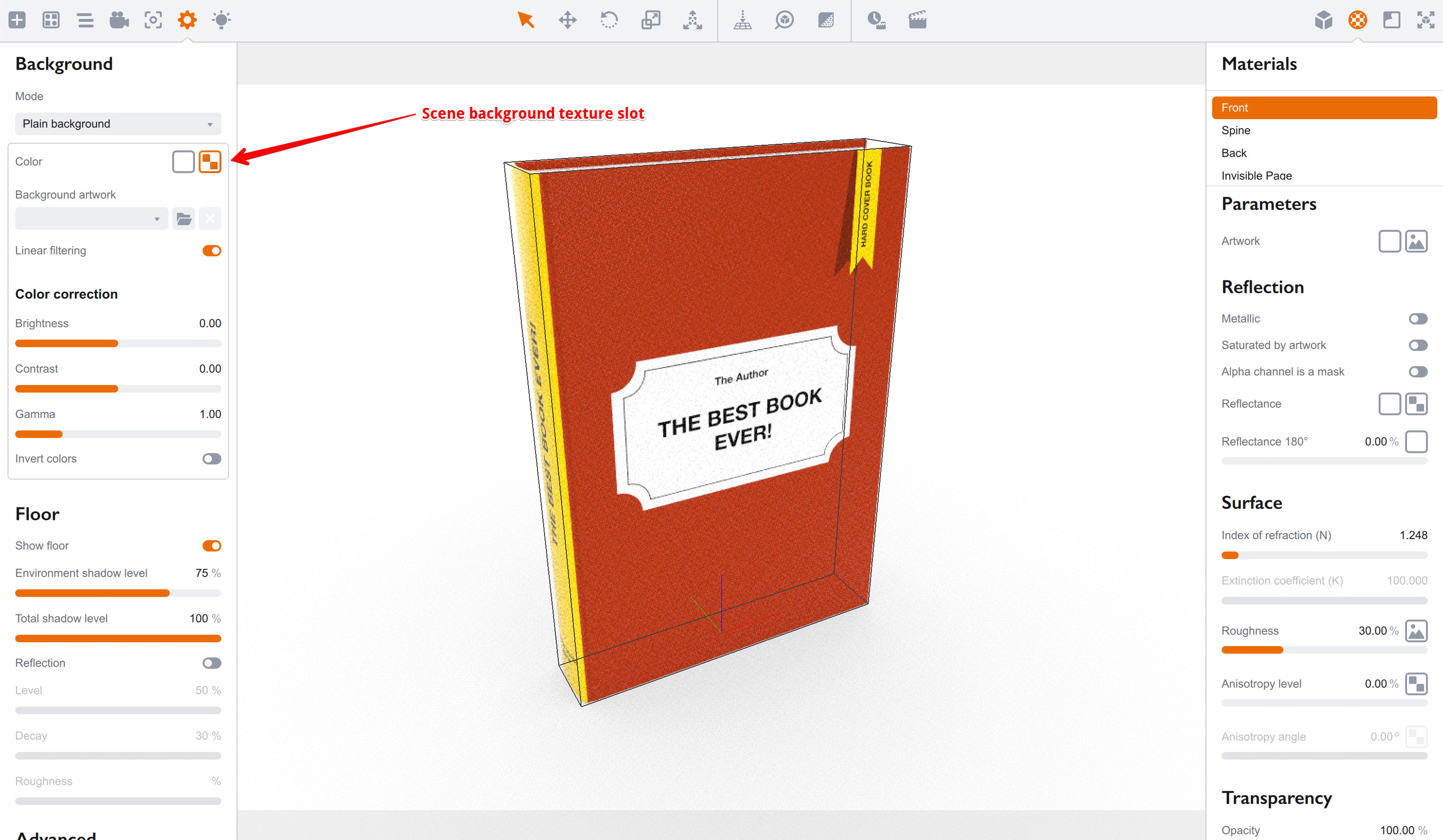The width and height of the screenshot is (1443, 840).
Task: Browse for a background artwork file
Action: click(x=183, y=218)
